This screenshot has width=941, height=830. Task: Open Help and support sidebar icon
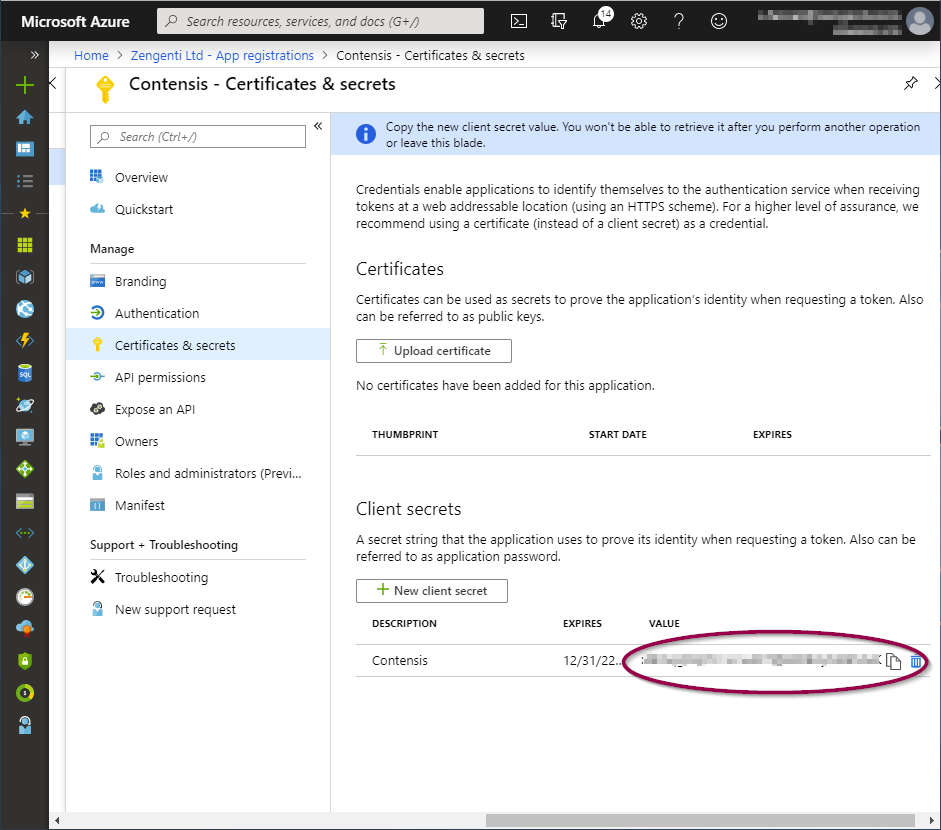pos(25,725)
